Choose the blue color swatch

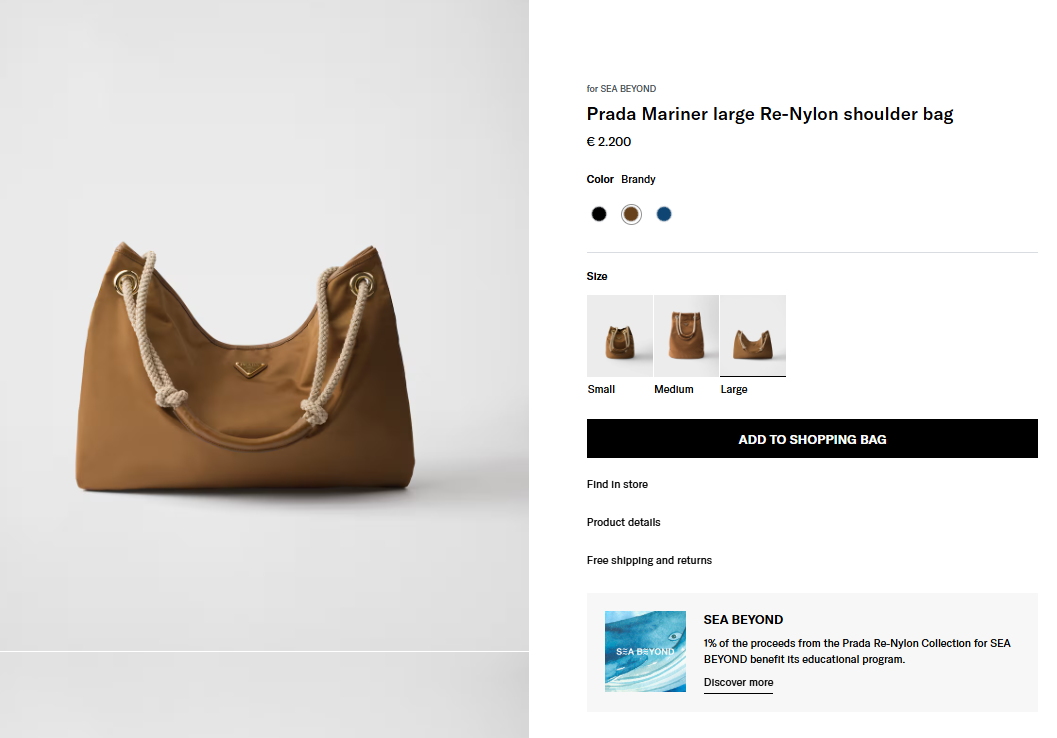tap(664, 214)
